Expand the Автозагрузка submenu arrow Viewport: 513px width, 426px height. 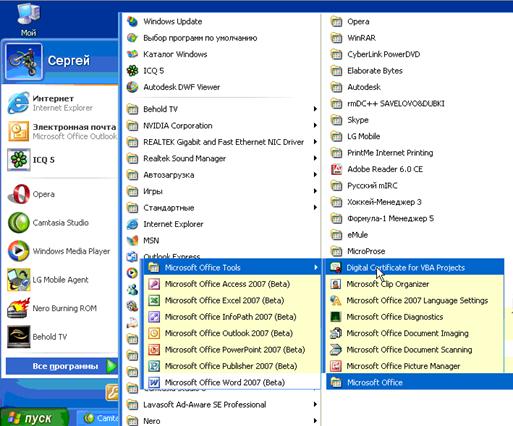tap(315, 175)
